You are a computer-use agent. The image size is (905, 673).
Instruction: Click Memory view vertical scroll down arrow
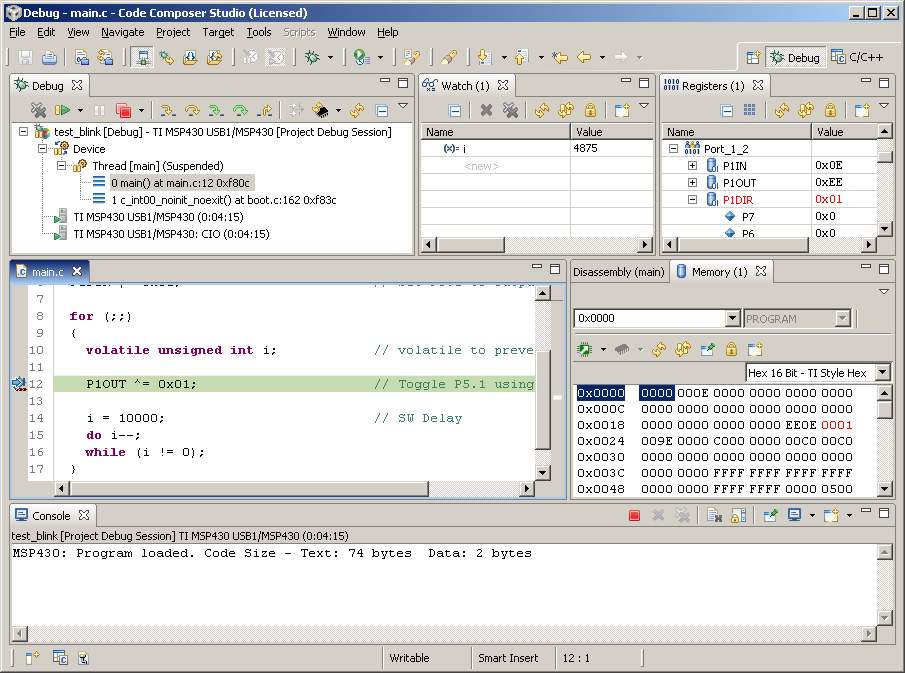point(884,489)
